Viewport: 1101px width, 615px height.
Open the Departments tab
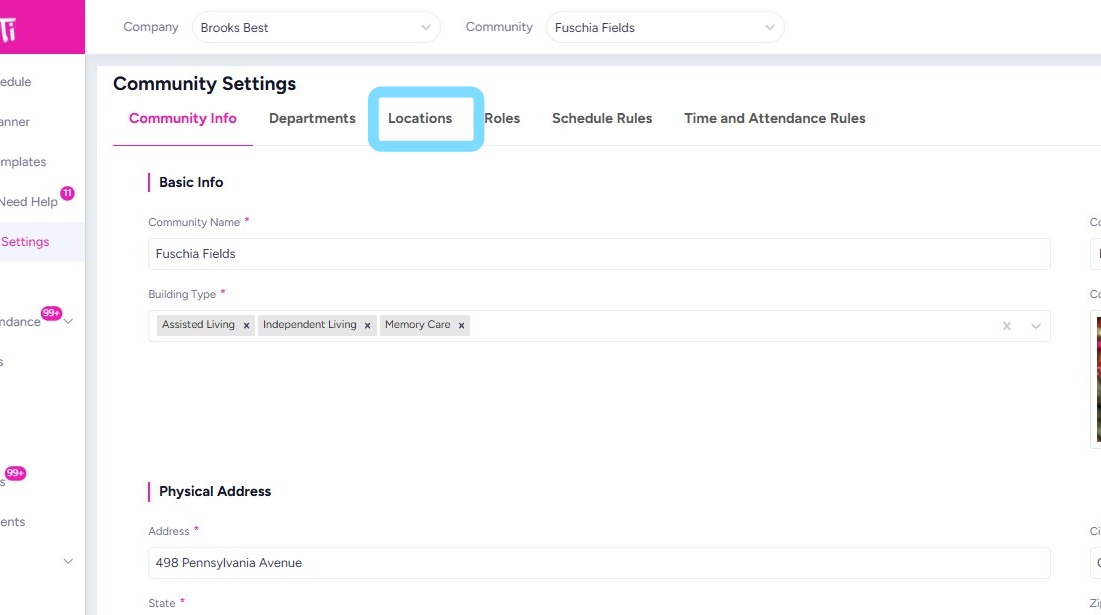click(312, 118)
